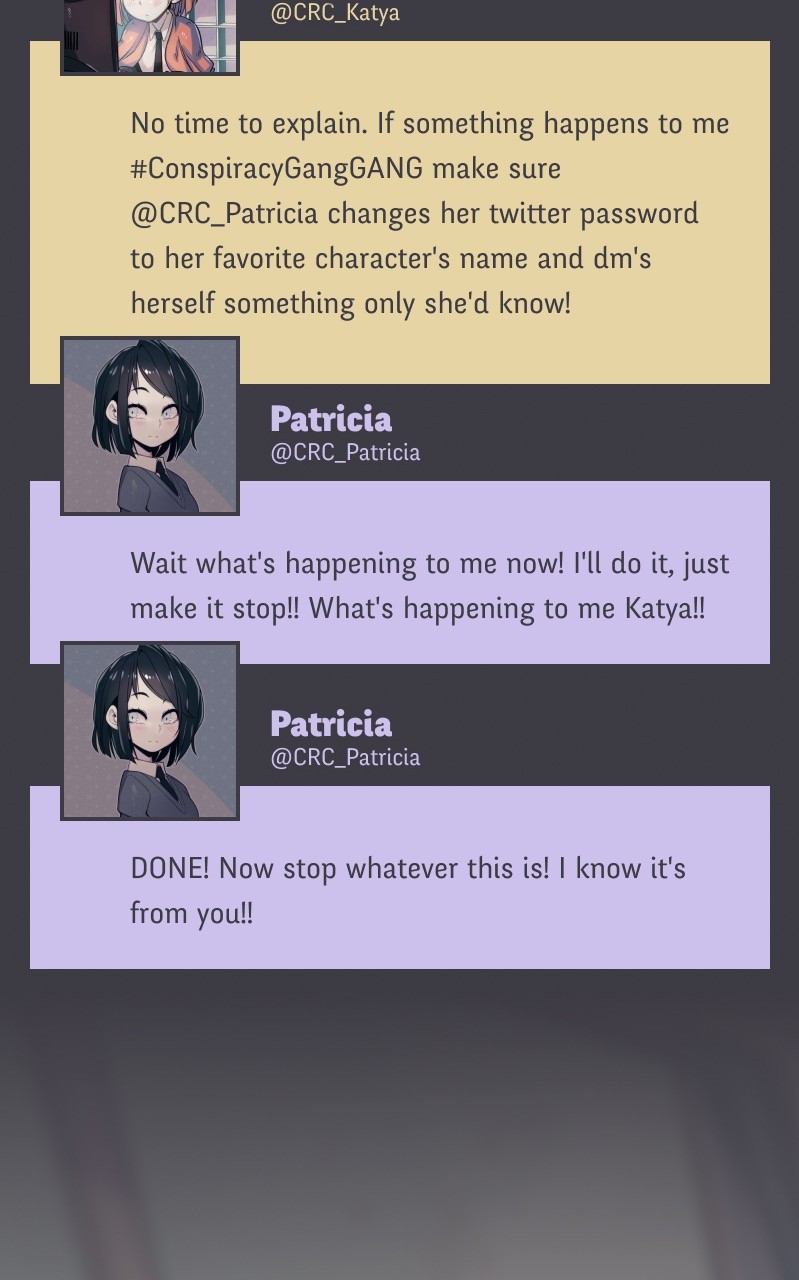
Task: Tap Patricia's avatar above the 'DONE!' message
Action: coord(150,731)
